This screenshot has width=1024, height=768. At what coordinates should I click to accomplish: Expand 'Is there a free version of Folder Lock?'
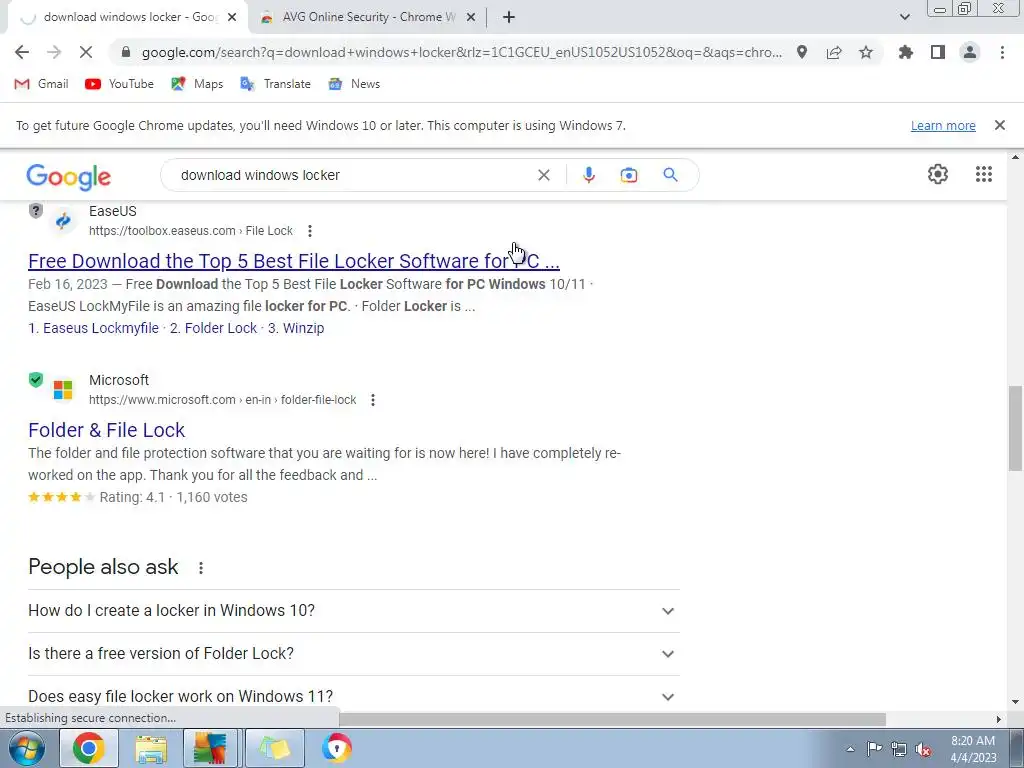(353, 654)
